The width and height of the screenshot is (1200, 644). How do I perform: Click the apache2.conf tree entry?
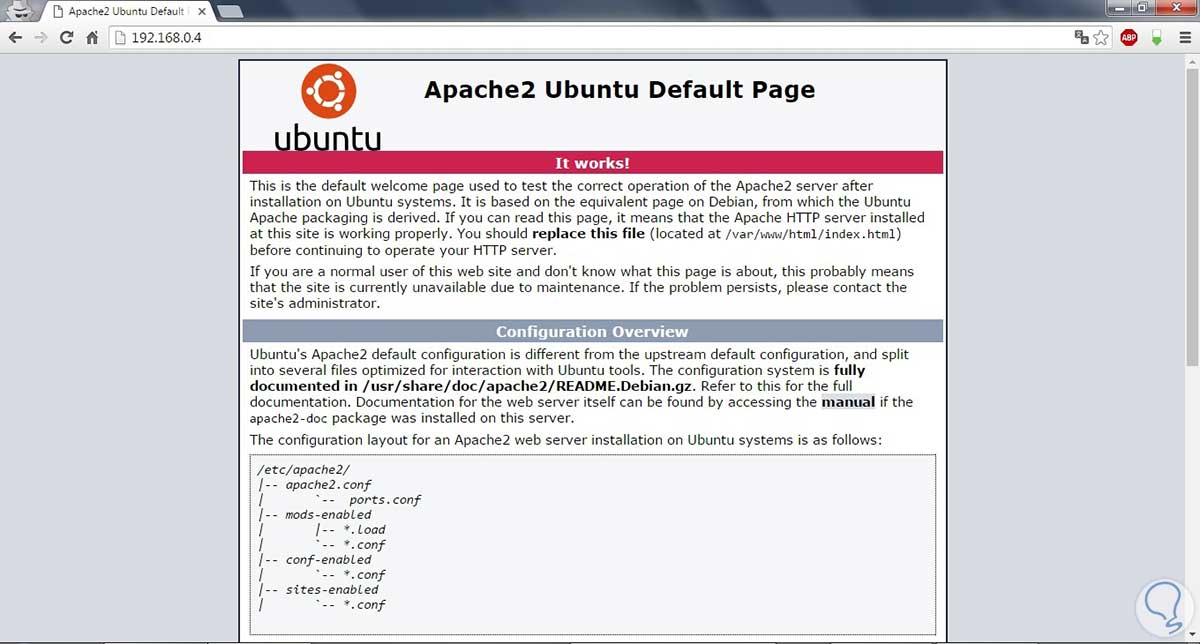(328, 485)
